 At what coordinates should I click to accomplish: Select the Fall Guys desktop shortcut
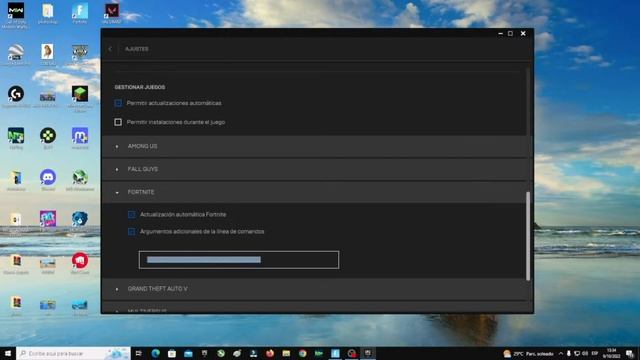click(x=48, y=219)
